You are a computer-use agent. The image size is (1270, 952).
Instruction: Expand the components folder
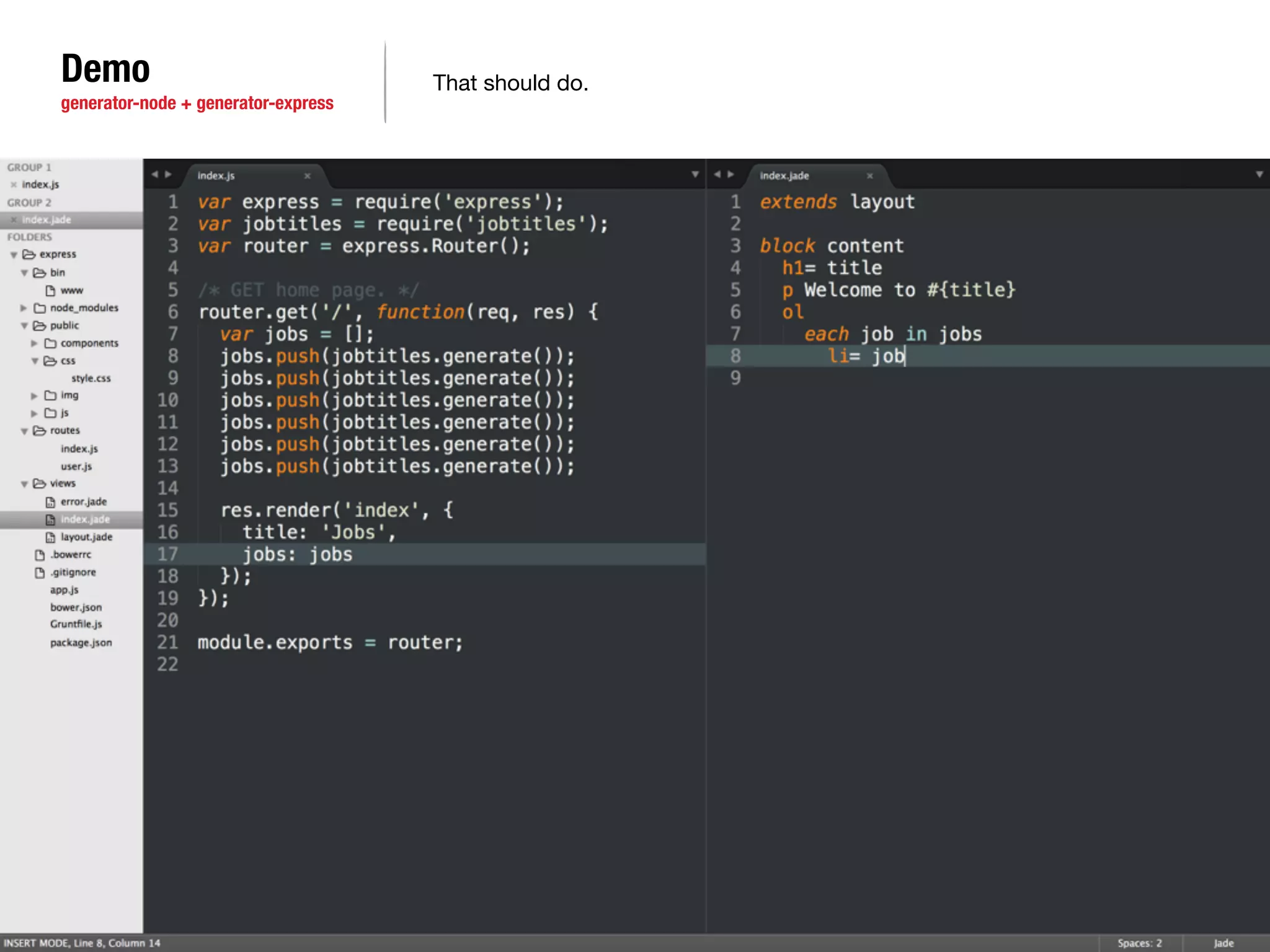pos(34,343)
